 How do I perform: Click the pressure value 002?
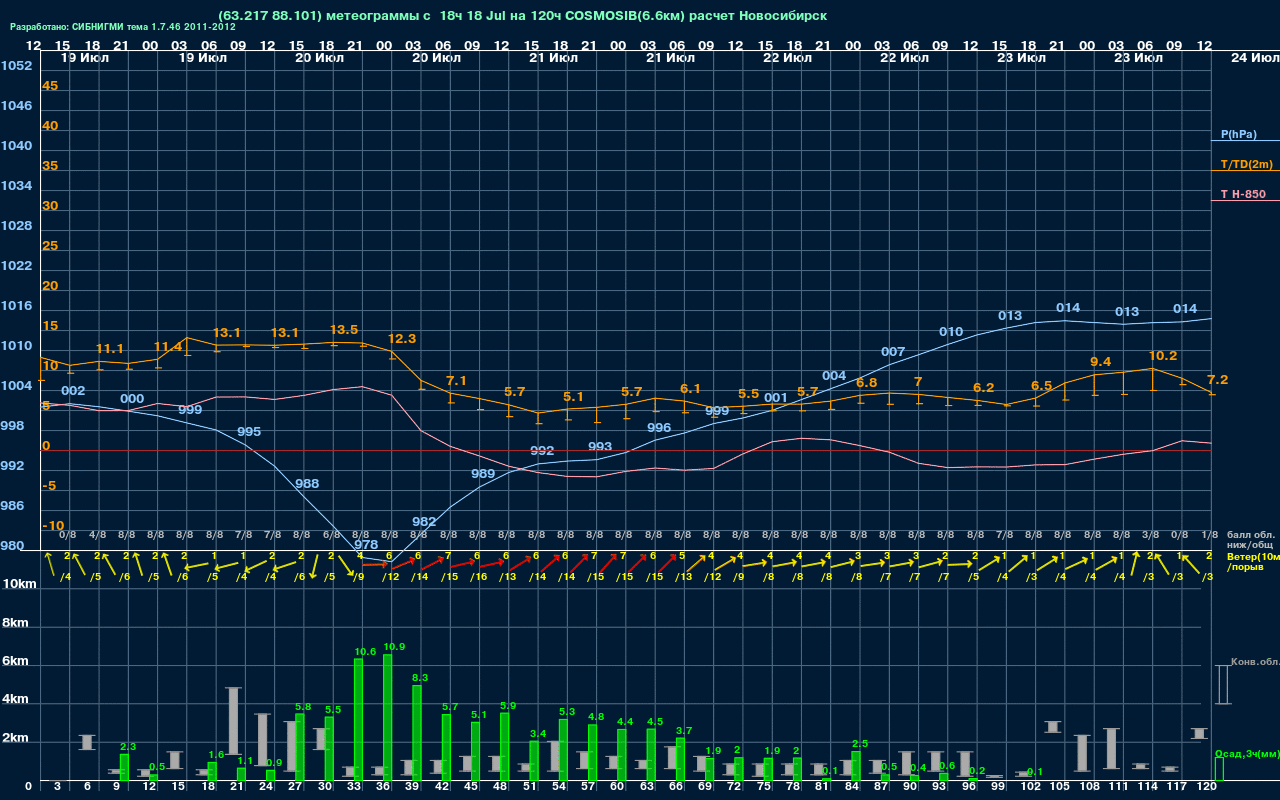(x=73, y=391)
